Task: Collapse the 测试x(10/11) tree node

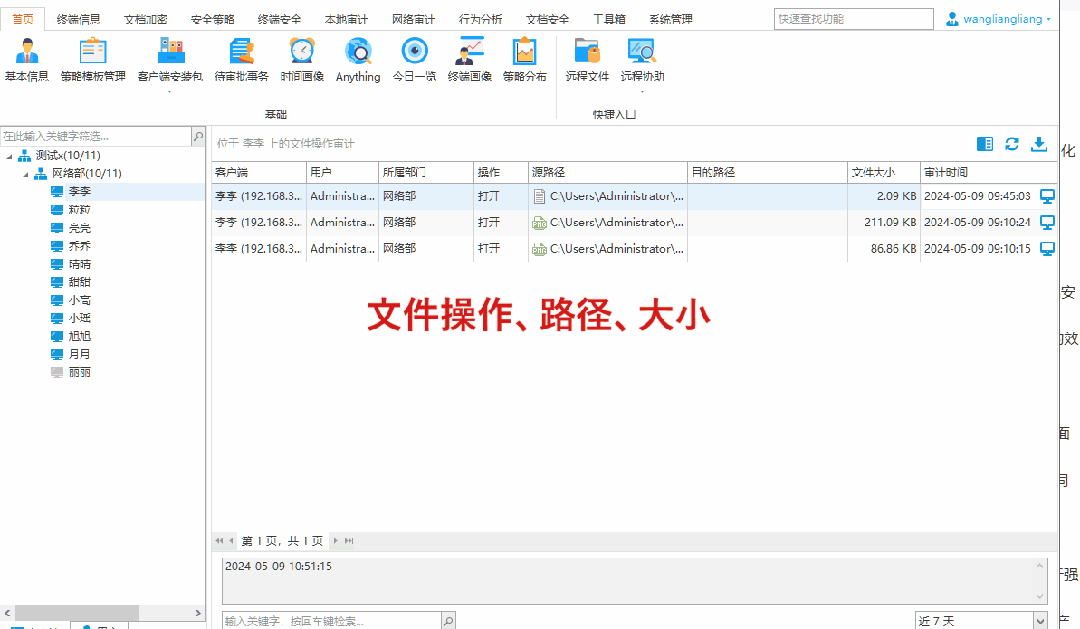Action: point(10,156)
